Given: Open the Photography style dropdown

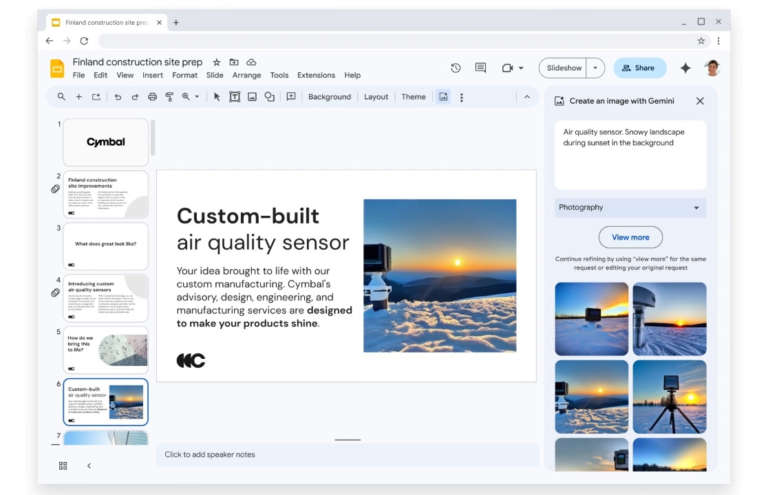Looking at the screenshot, I should pyautogui.click(x=630, y=208).
